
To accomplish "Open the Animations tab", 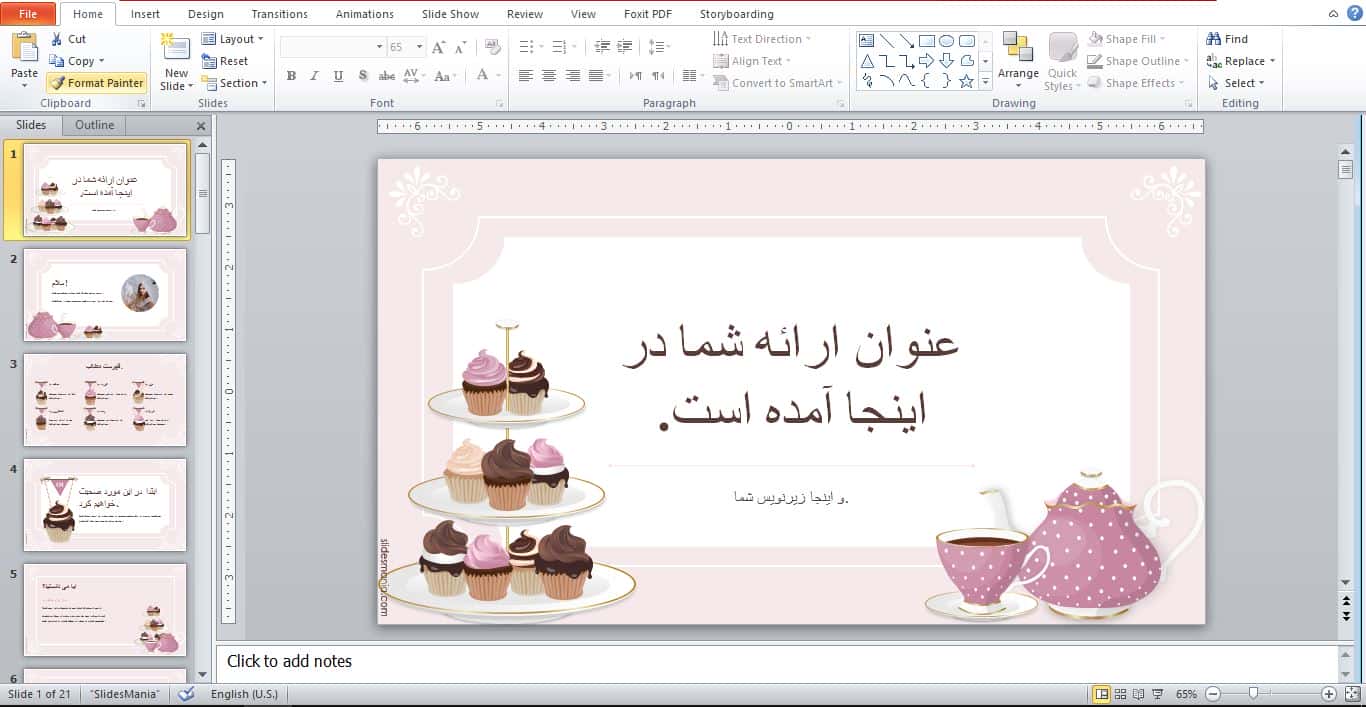I will tap(365, 14).
